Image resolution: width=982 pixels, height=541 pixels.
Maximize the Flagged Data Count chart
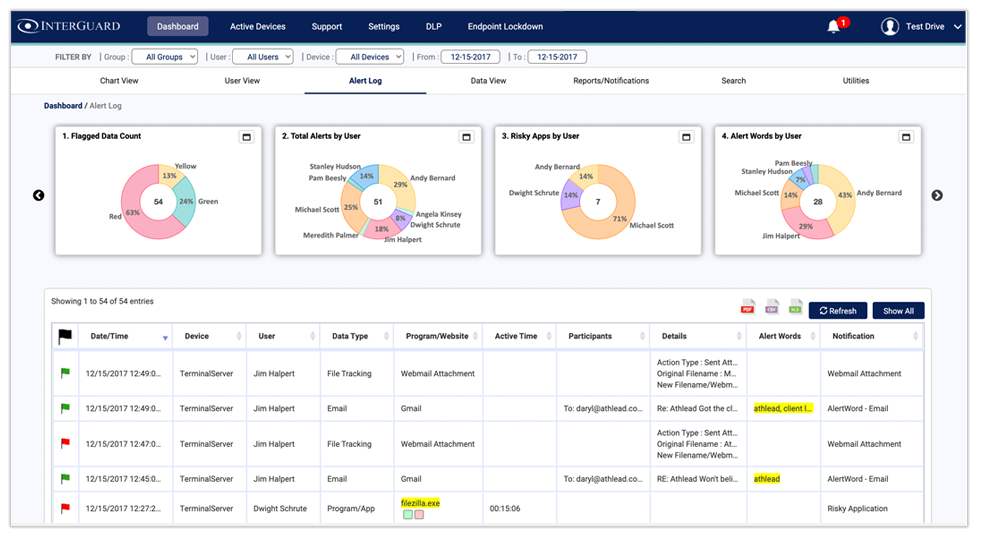247,137
